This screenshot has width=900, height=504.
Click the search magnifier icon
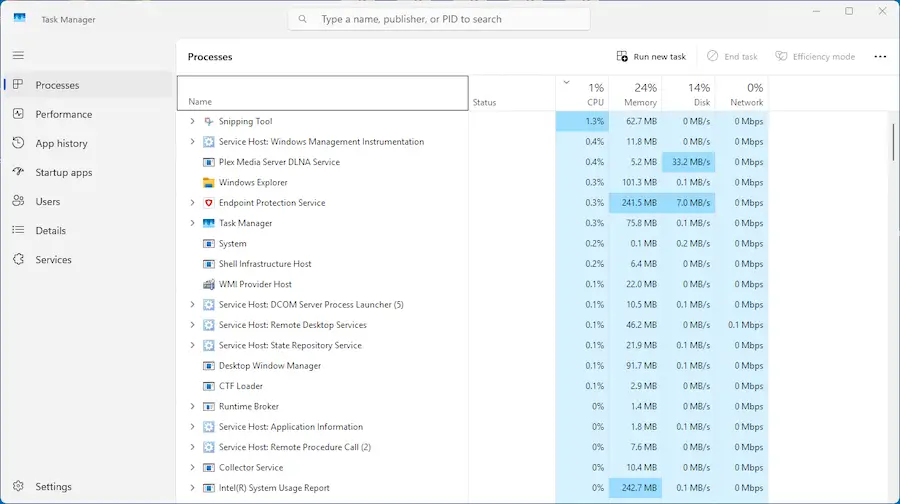pos(302,19)
